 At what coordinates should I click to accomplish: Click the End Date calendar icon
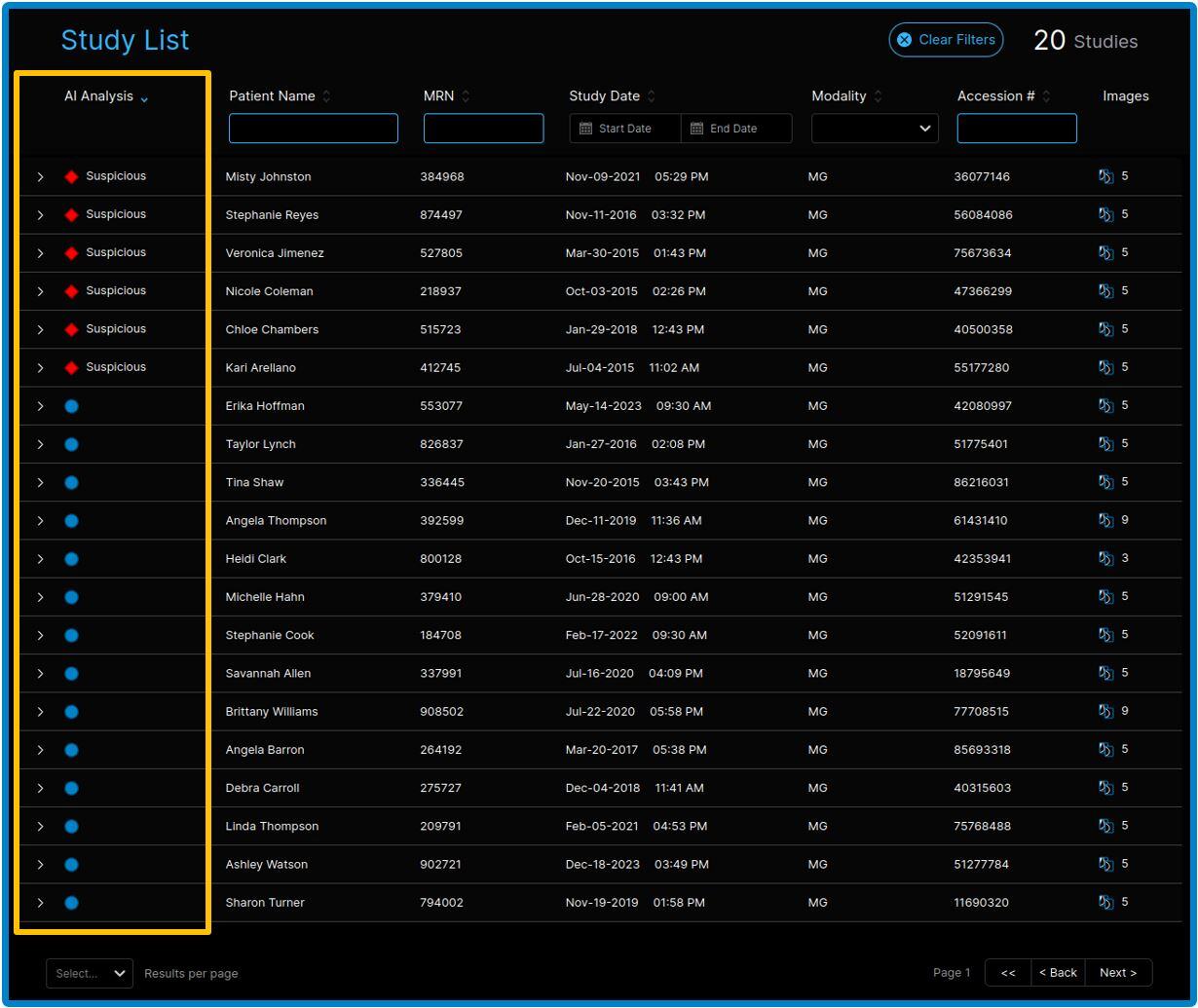point(696,129)
